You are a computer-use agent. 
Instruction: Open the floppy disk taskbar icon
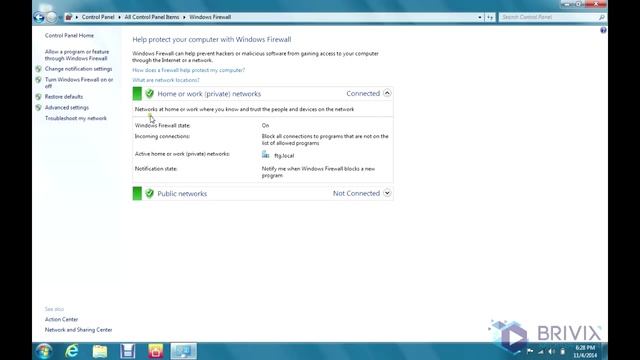(x=128, y=351)
